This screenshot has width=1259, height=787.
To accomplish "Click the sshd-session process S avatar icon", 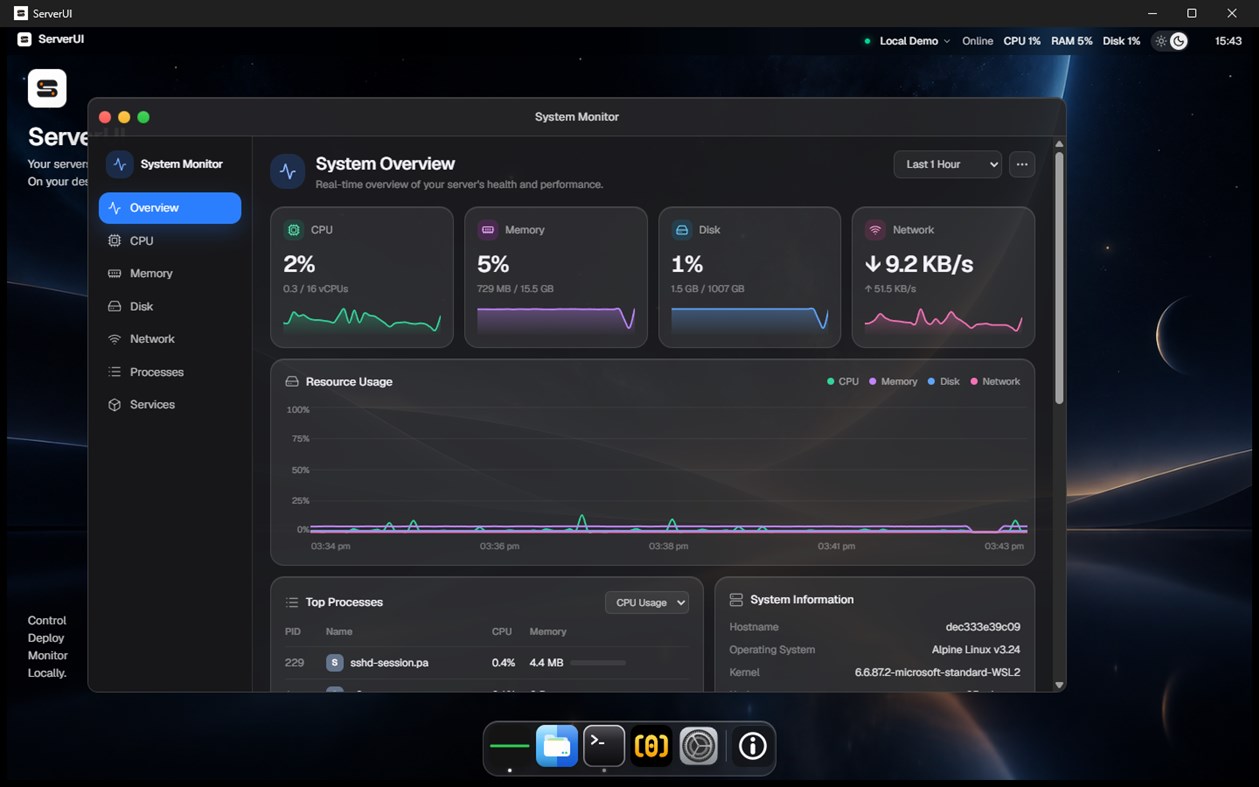I will coord(335,662).
